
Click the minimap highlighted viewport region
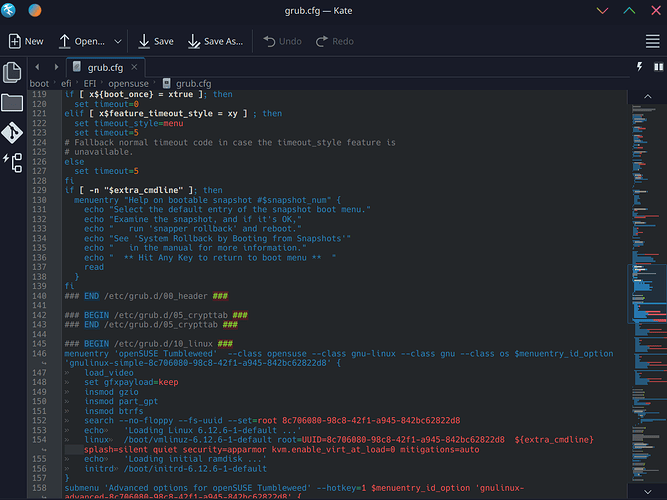point(647,294)
